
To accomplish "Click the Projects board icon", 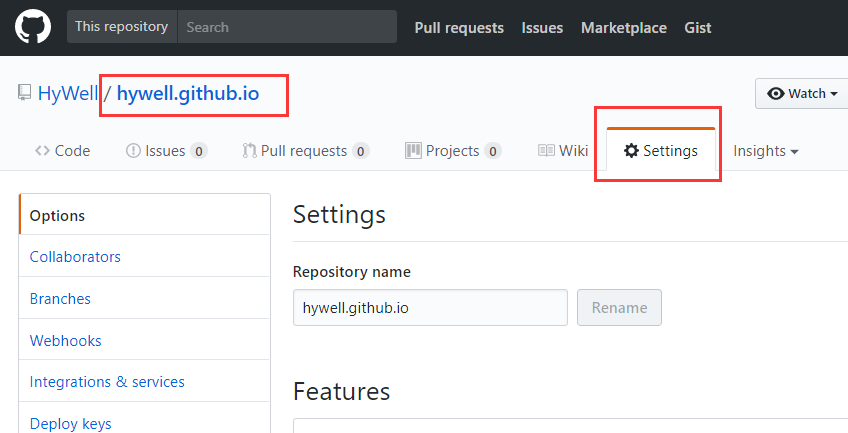I will click(413, 150).
